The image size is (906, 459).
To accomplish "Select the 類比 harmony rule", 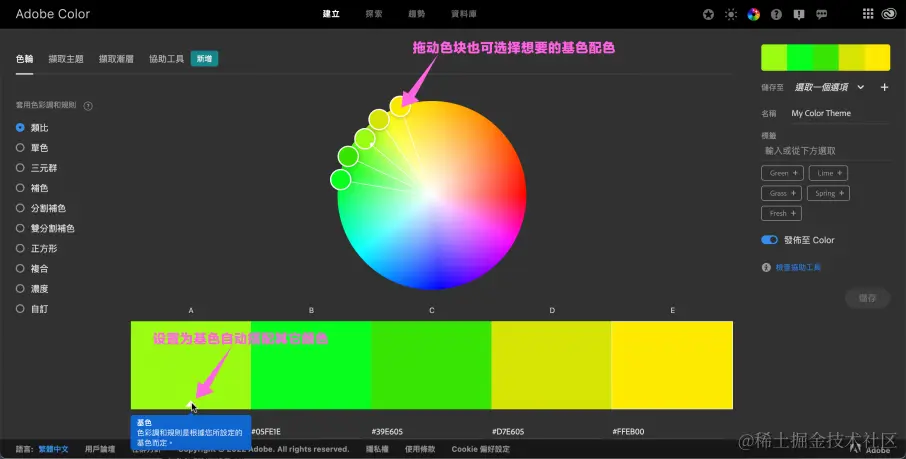I will (x=32, y=128).
